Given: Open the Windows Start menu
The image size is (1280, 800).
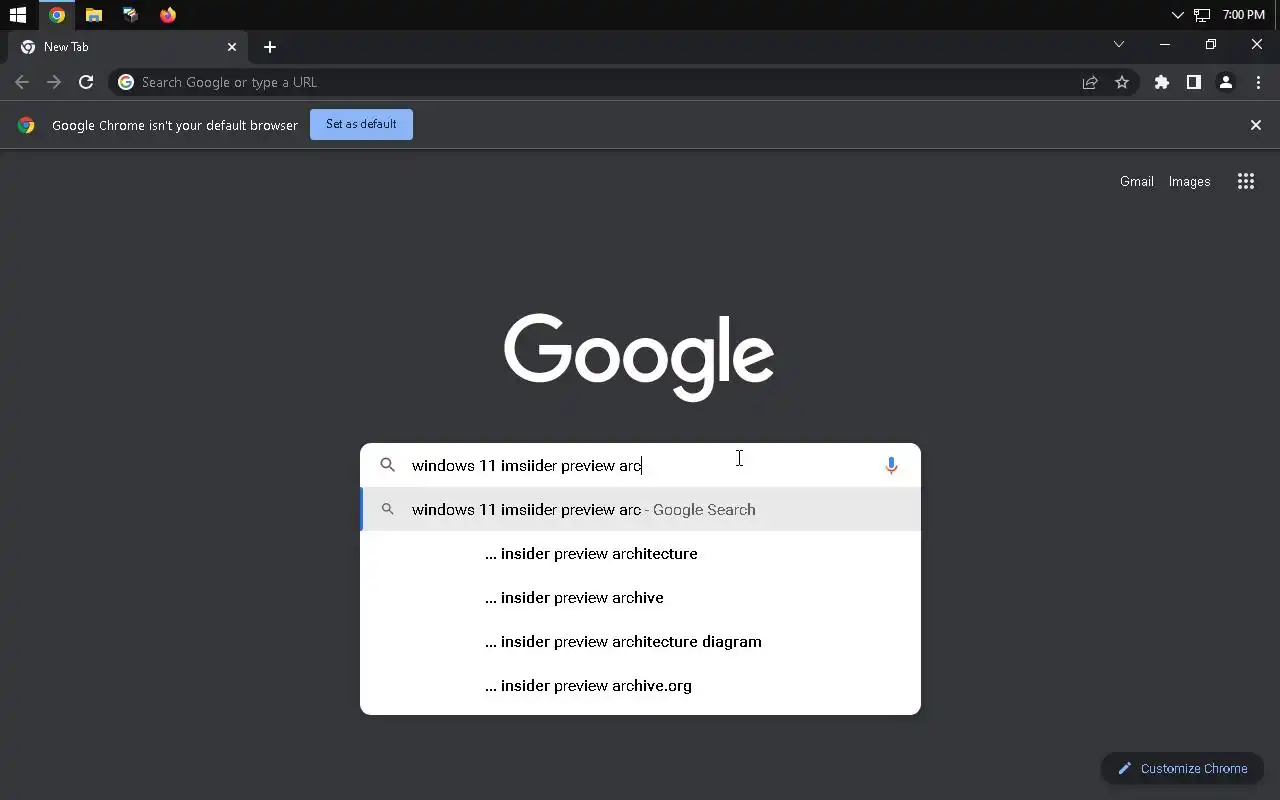Looking at the screenshot, I should pos(17,15).
